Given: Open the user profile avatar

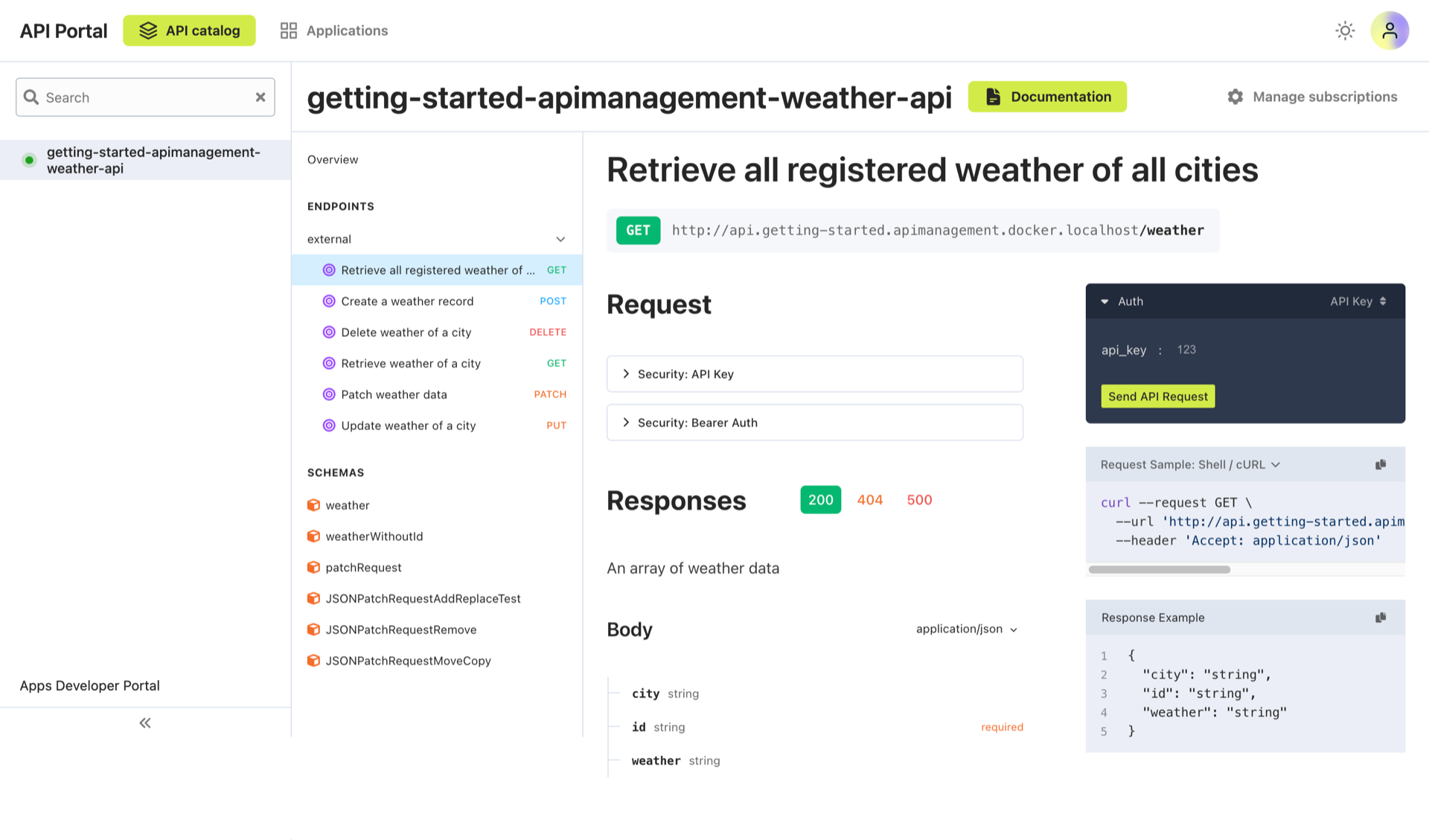Looking at the screenshot, I should (x=1390, y=31).
